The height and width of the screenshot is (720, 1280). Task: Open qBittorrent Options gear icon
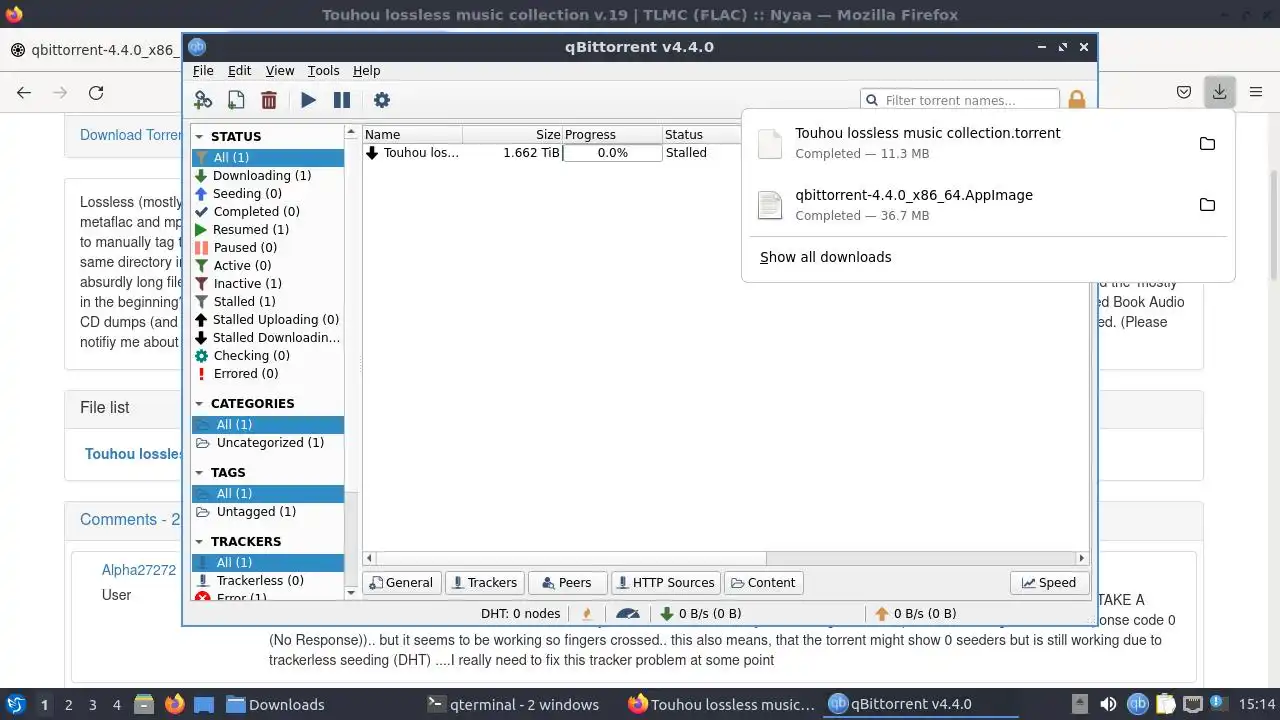click(x=381, y=100)
